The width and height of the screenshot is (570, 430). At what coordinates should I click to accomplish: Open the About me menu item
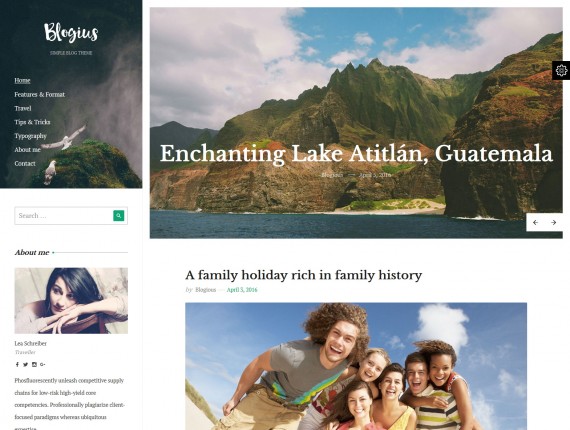pyautogui.click(x=27, y=149)
